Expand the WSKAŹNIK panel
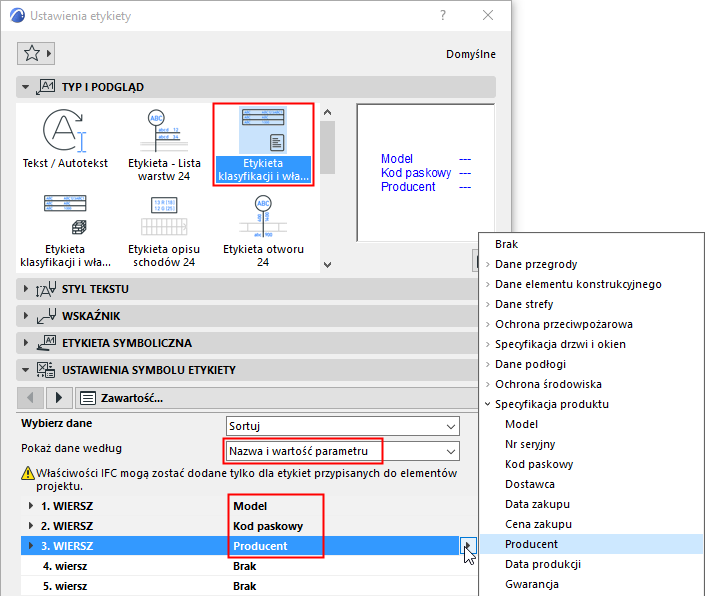Screen dimensions: 705x596 26,316
